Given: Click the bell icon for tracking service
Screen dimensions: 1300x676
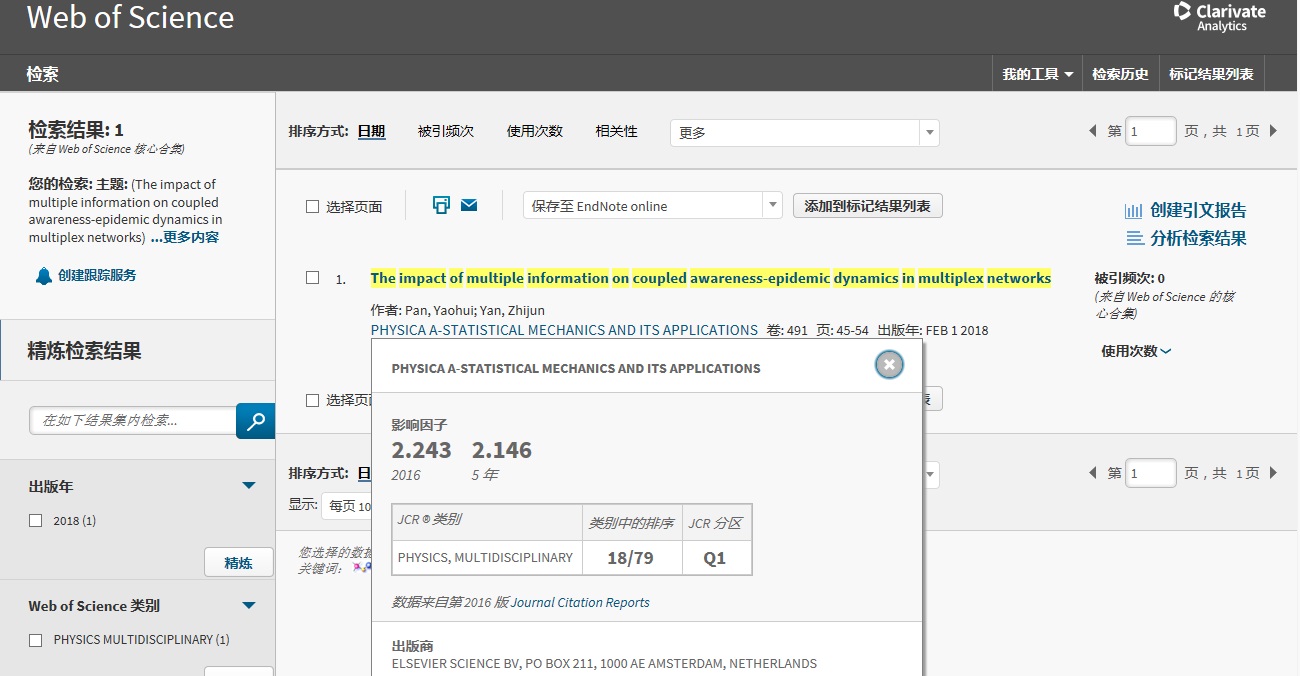Looking at the screenshot, I should coord(43,276).
